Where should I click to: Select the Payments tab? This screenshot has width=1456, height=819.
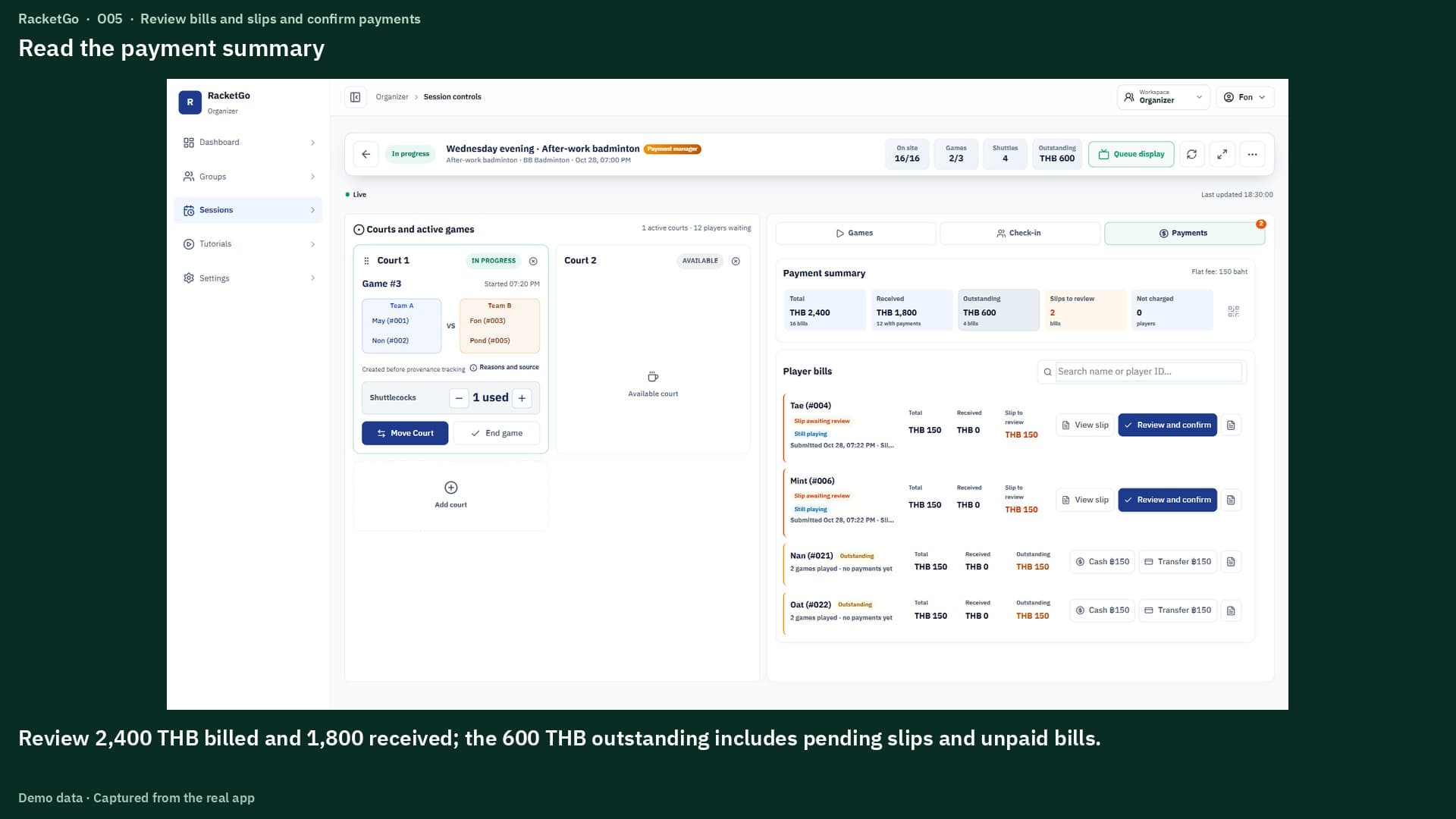pyautogui.click(x=1185, y=234)
